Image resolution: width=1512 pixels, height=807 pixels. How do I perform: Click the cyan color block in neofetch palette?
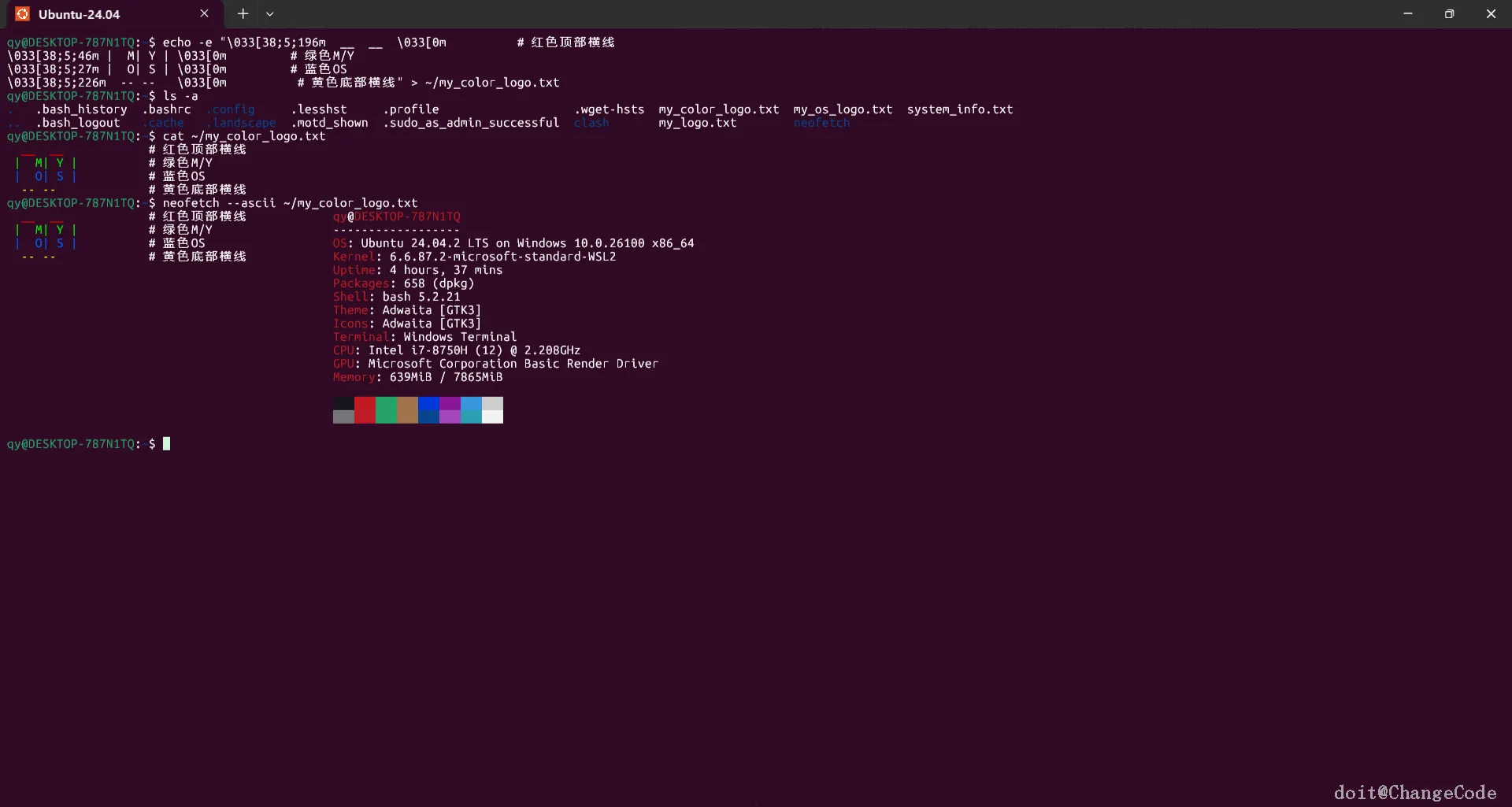pos(471,410)
